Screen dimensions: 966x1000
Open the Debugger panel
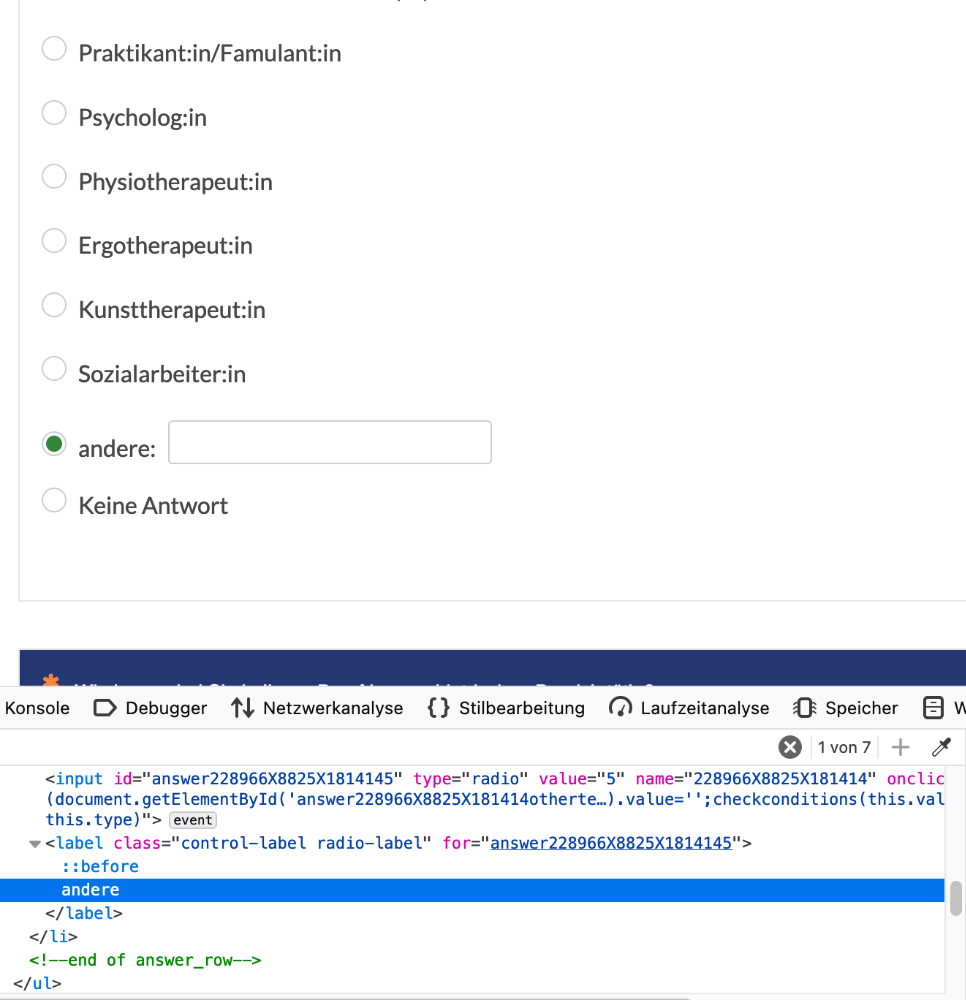(x=150, y=708)
